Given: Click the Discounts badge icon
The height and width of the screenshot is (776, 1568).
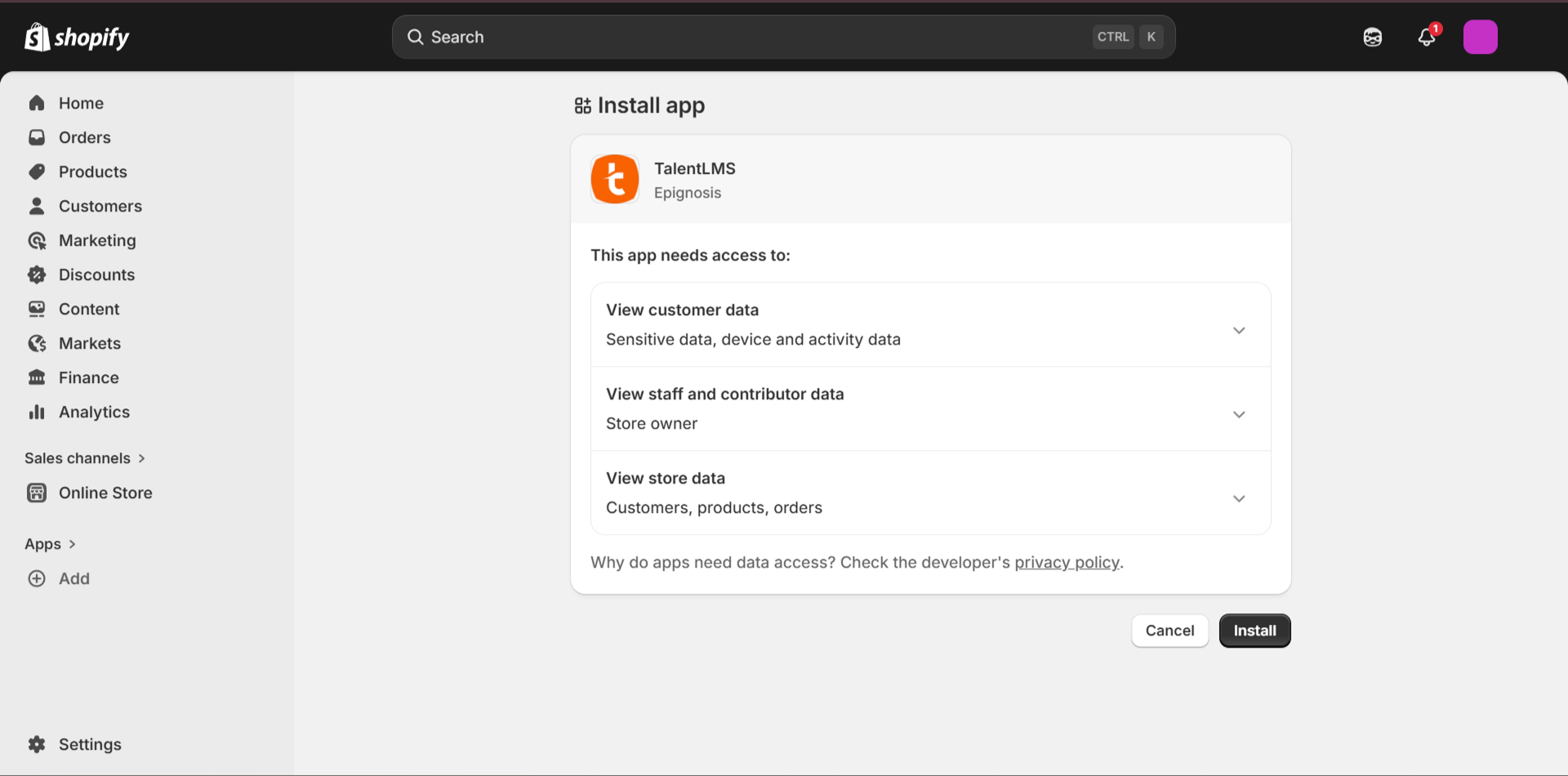Looking at the screenshot, I should (37, 274).
